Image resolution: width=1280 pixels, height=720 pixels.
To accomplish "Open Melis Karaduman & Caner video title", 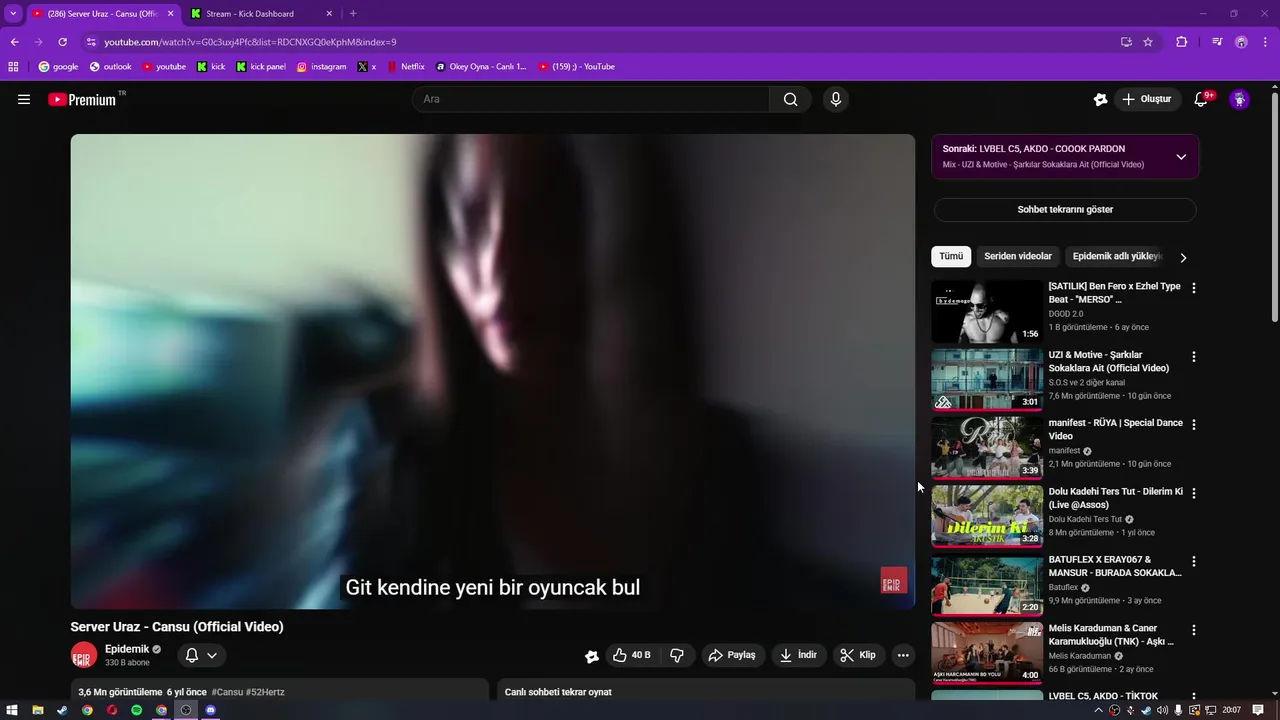I will click(x=1111, y=635).
